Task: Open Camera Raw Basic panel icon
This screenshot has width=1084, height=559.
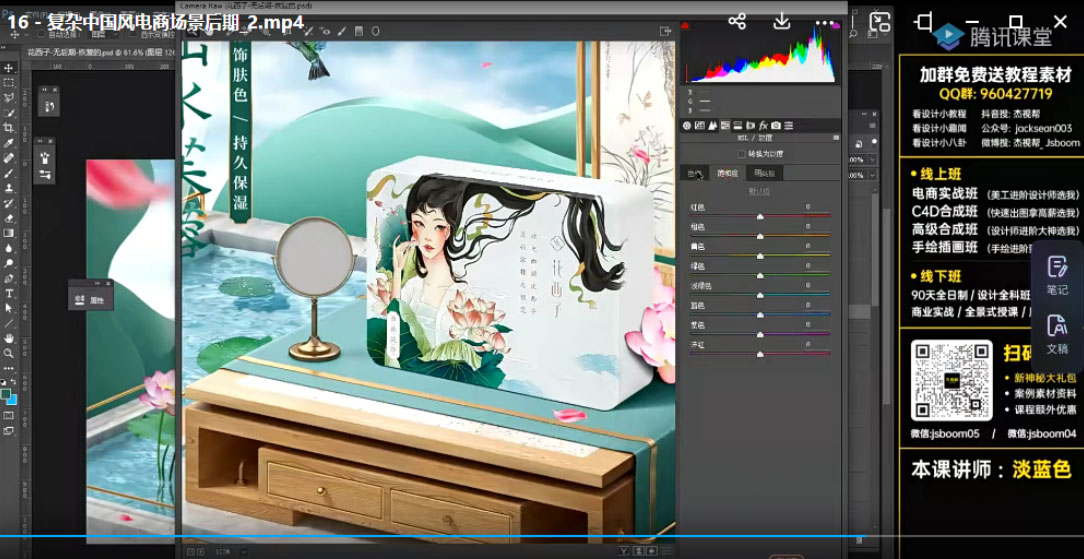Action: coord(687,125)
